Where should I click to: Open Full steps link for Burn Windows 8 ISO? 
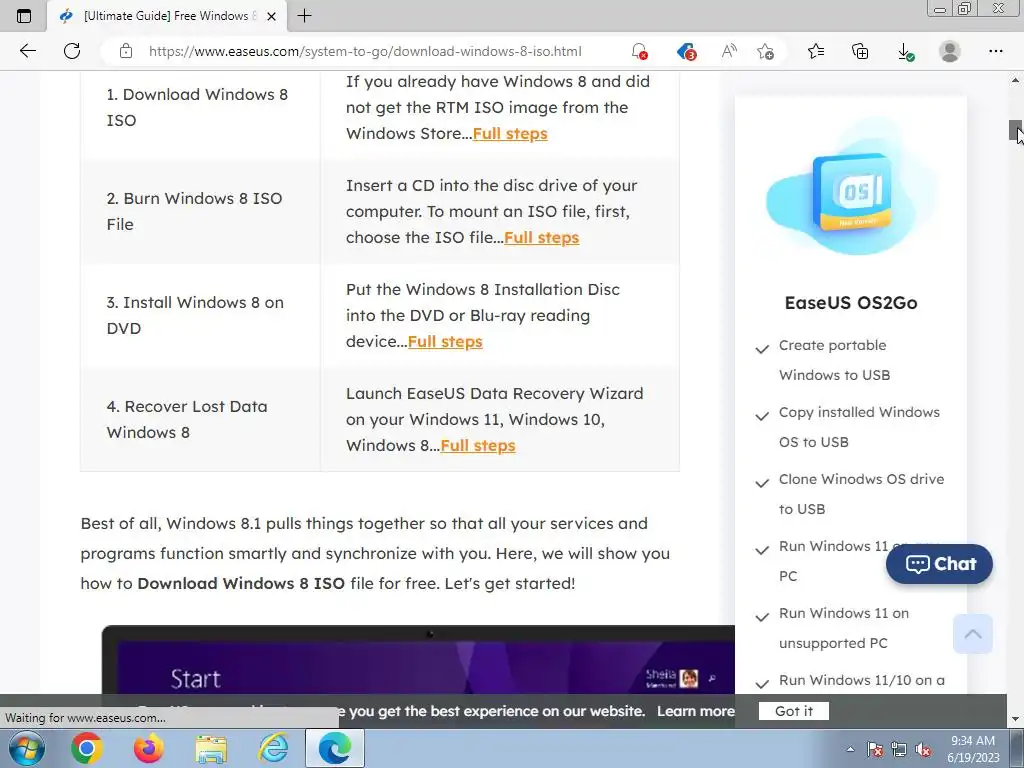(541, 237)
